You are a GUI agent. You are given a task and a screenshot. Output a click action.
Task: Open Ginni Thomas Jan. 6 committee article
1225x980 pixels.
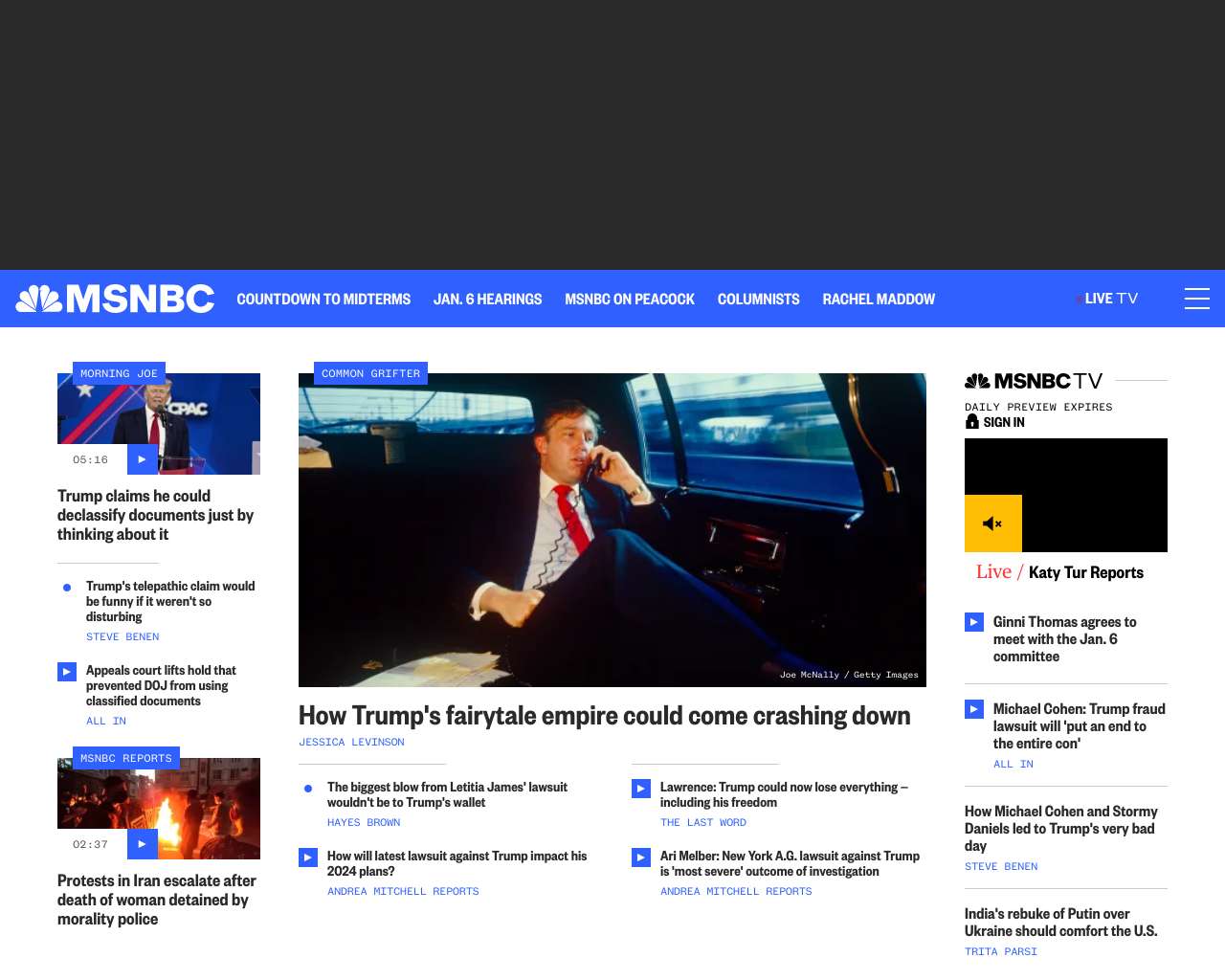[1064, 639]
